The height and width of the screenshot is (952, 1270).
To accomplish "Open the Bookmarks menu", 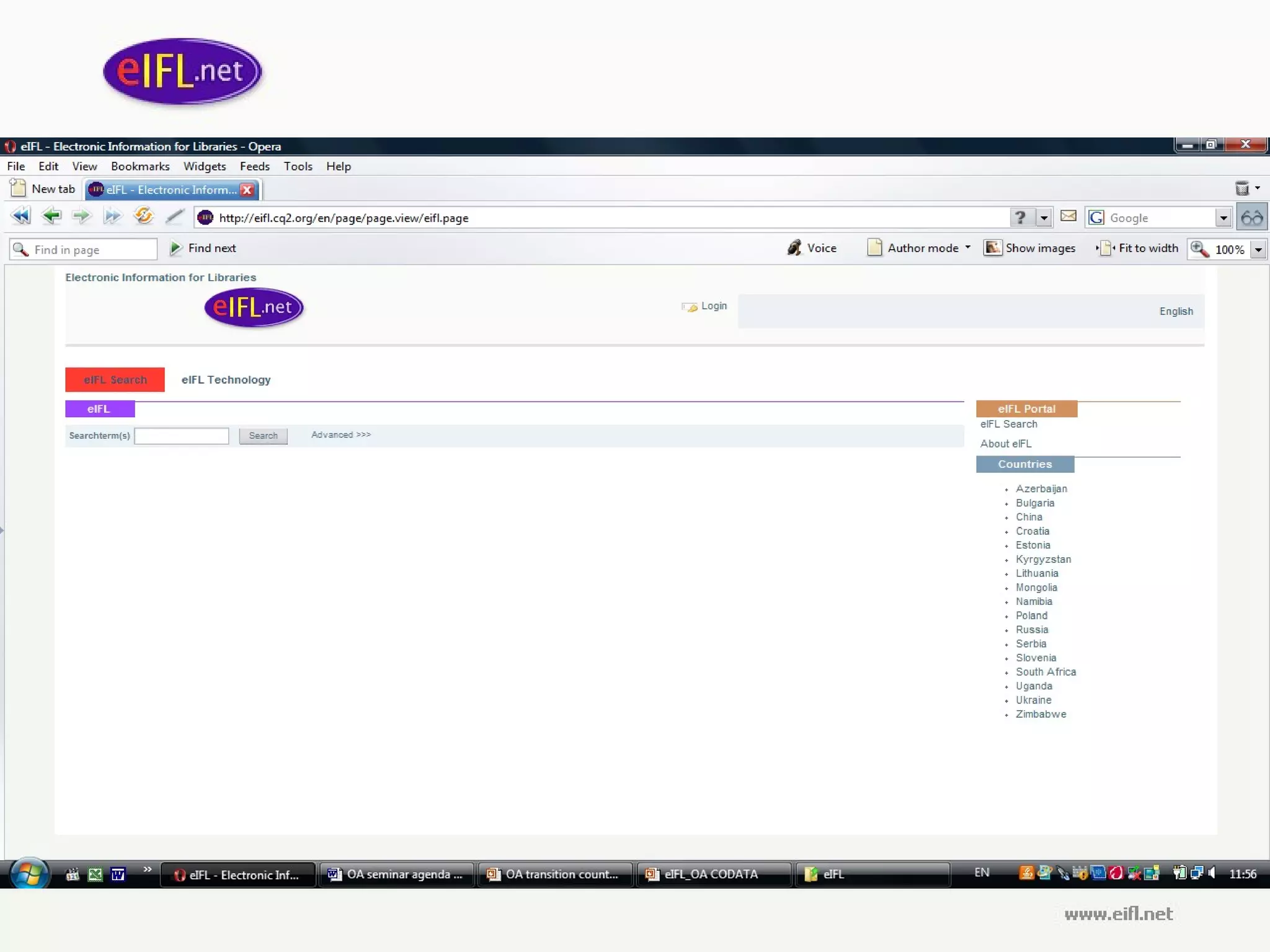I will pyautogui.click(x=140, y=166).
